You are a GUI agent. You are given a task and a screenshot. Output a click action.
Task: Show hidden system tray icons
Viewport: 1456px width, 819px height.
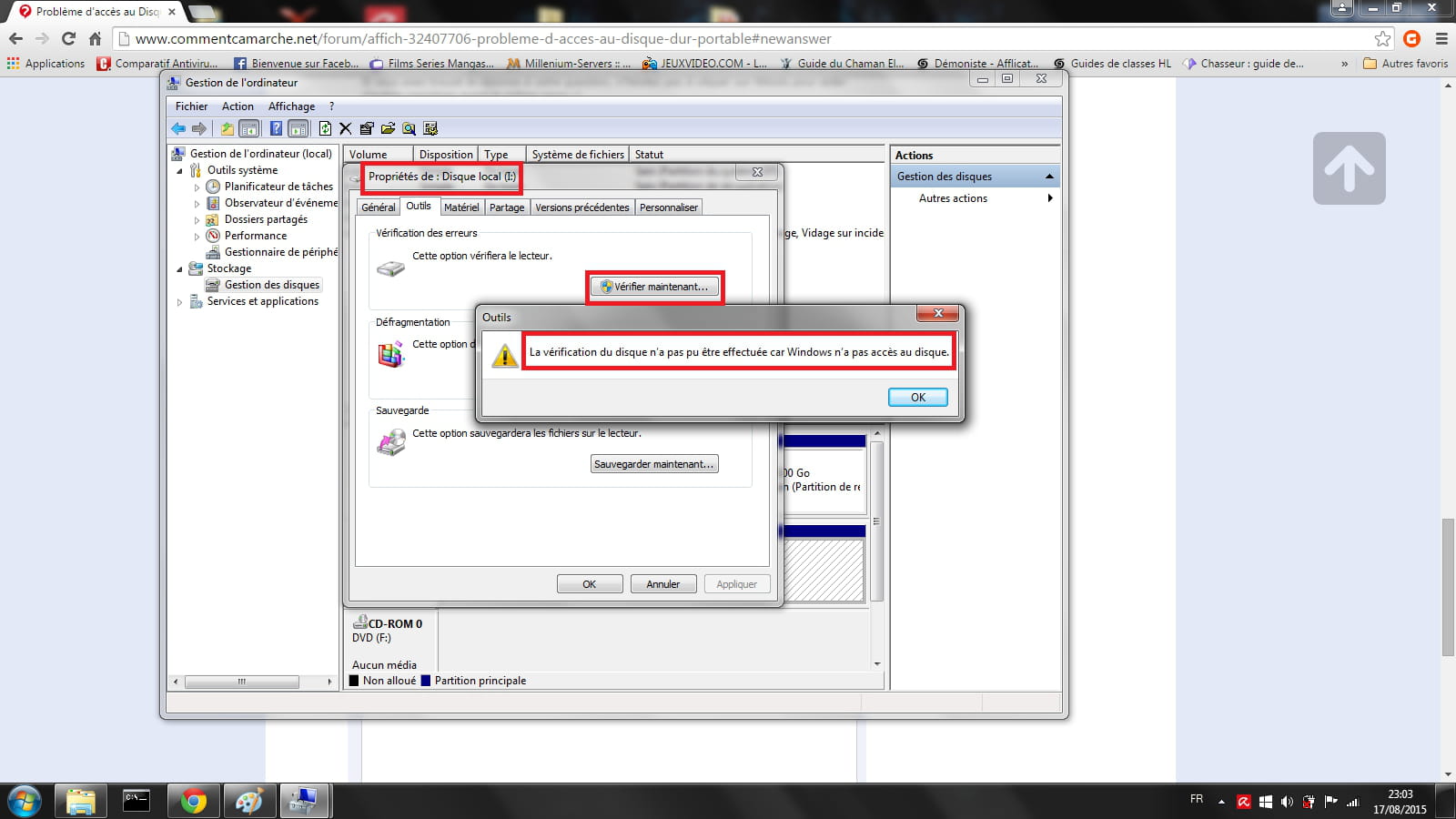point(1221,802)
